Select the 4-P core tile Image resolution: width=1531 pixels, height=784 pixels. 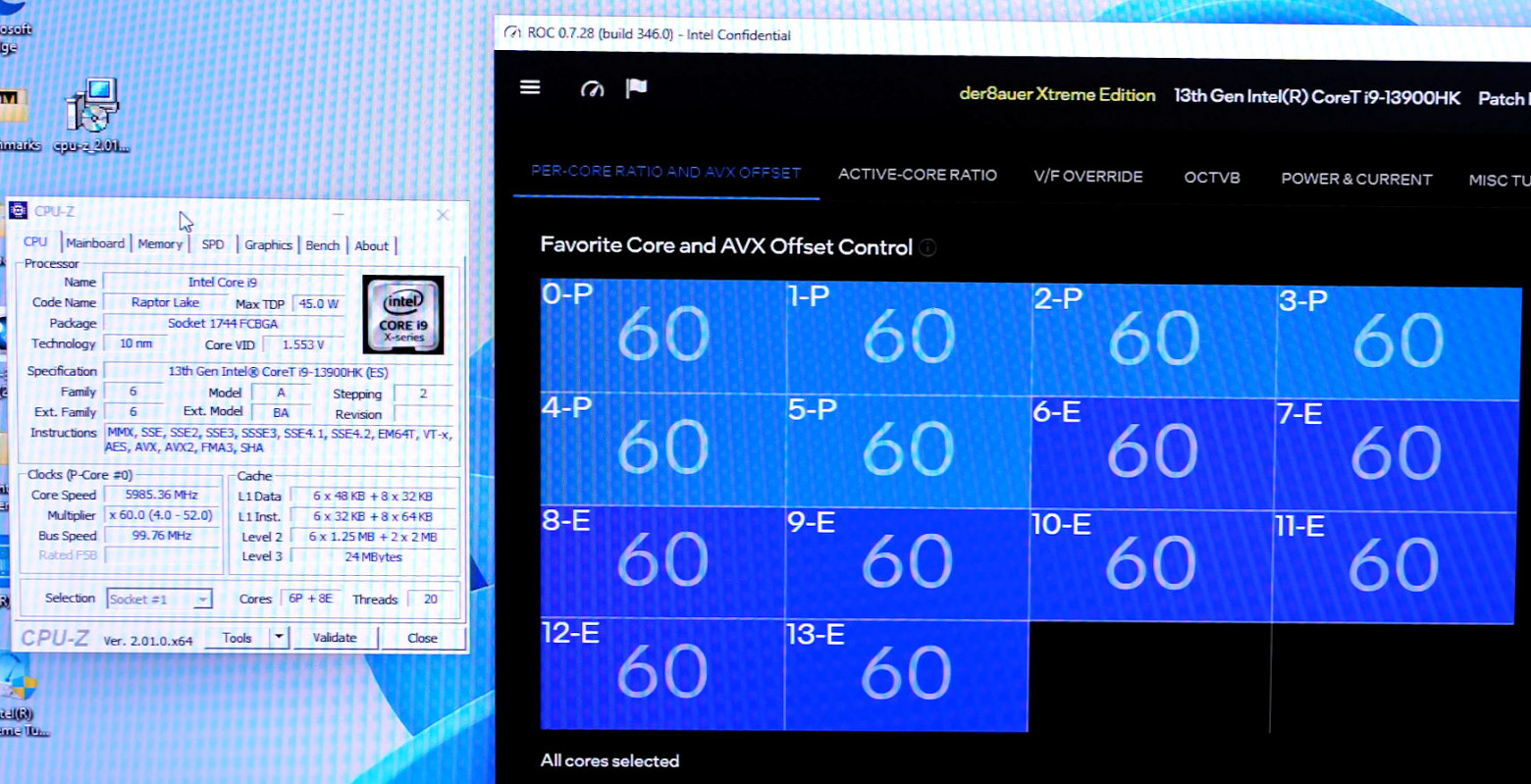coord(663,448)
